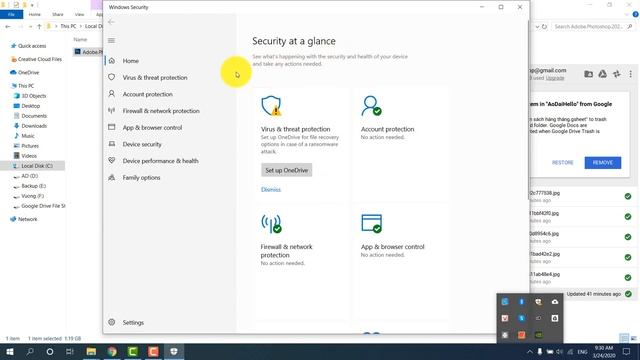The width and height of the screenshot is (640, 360).
Task: Click the File Explorer refresh icon
Action: coord(544,27)
